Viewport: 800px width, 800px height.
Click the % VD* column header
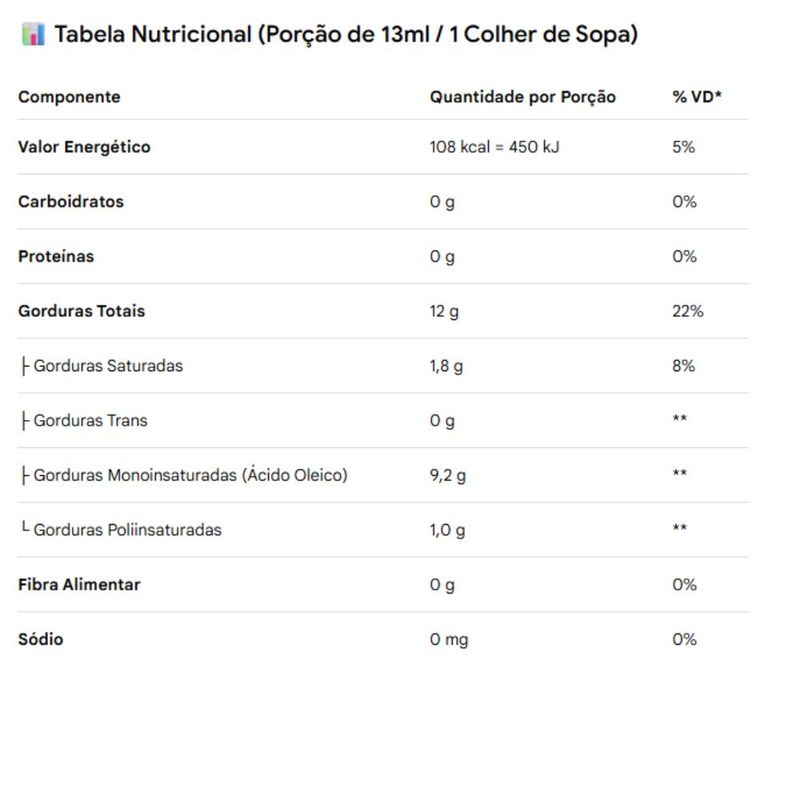tap(697, 96)
